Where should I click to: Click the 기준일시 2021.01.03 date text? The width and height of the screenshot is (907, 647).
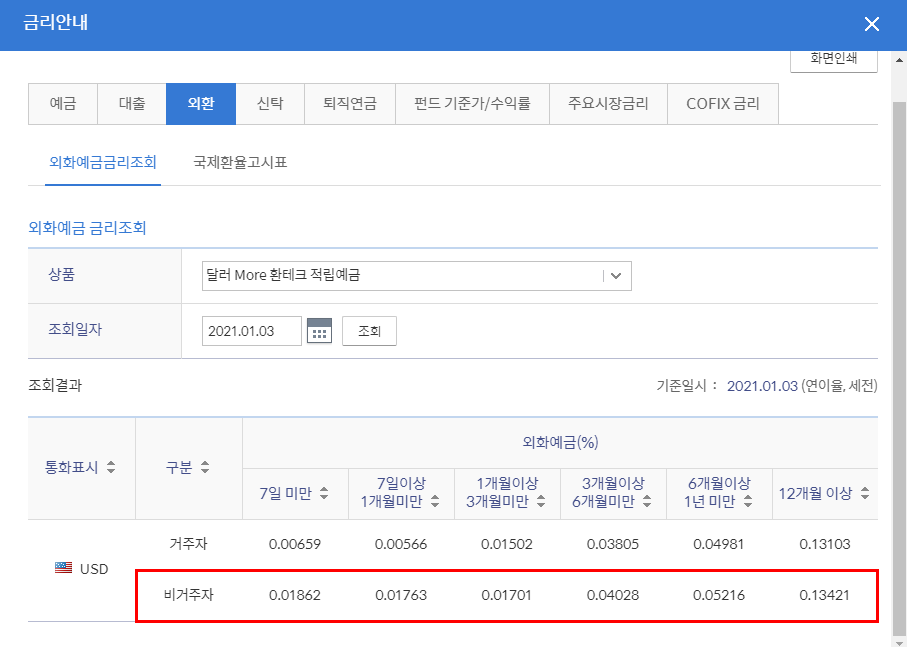tap(762, 386)
